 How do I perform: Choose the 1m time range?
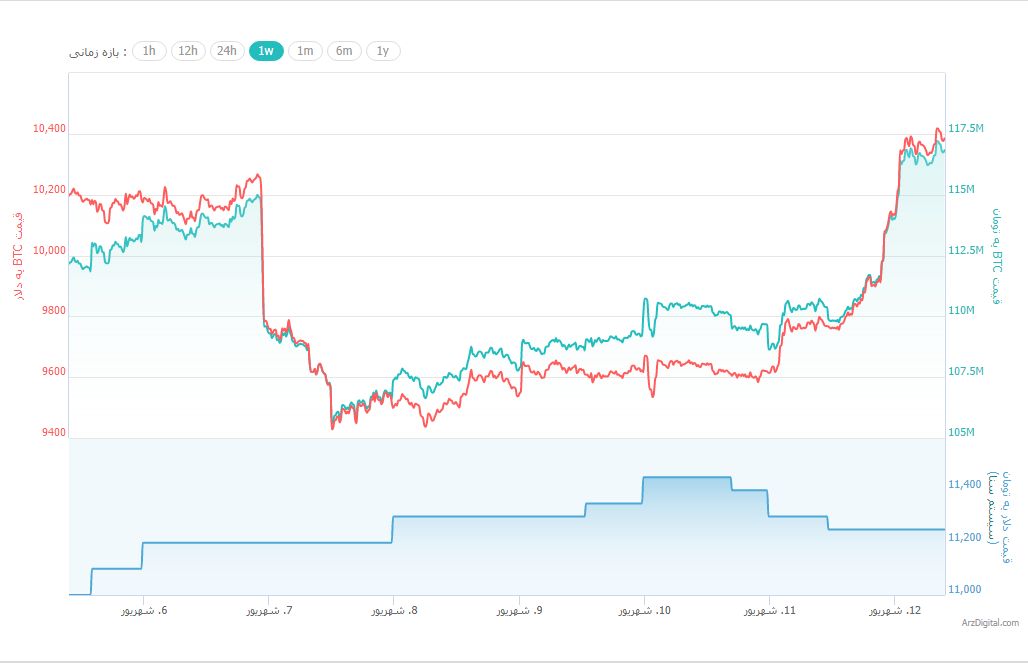[x=303, y=51]
